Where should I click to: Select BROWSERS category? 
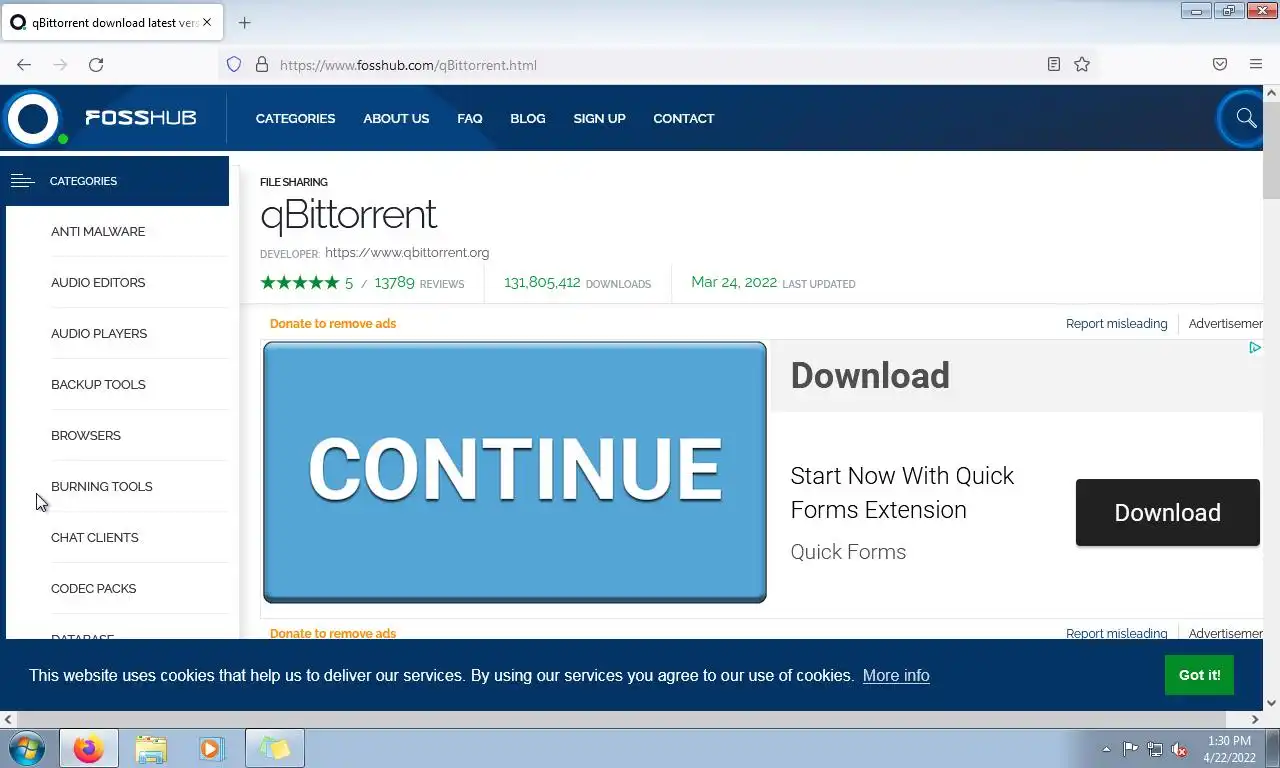(x=86, y=435)
